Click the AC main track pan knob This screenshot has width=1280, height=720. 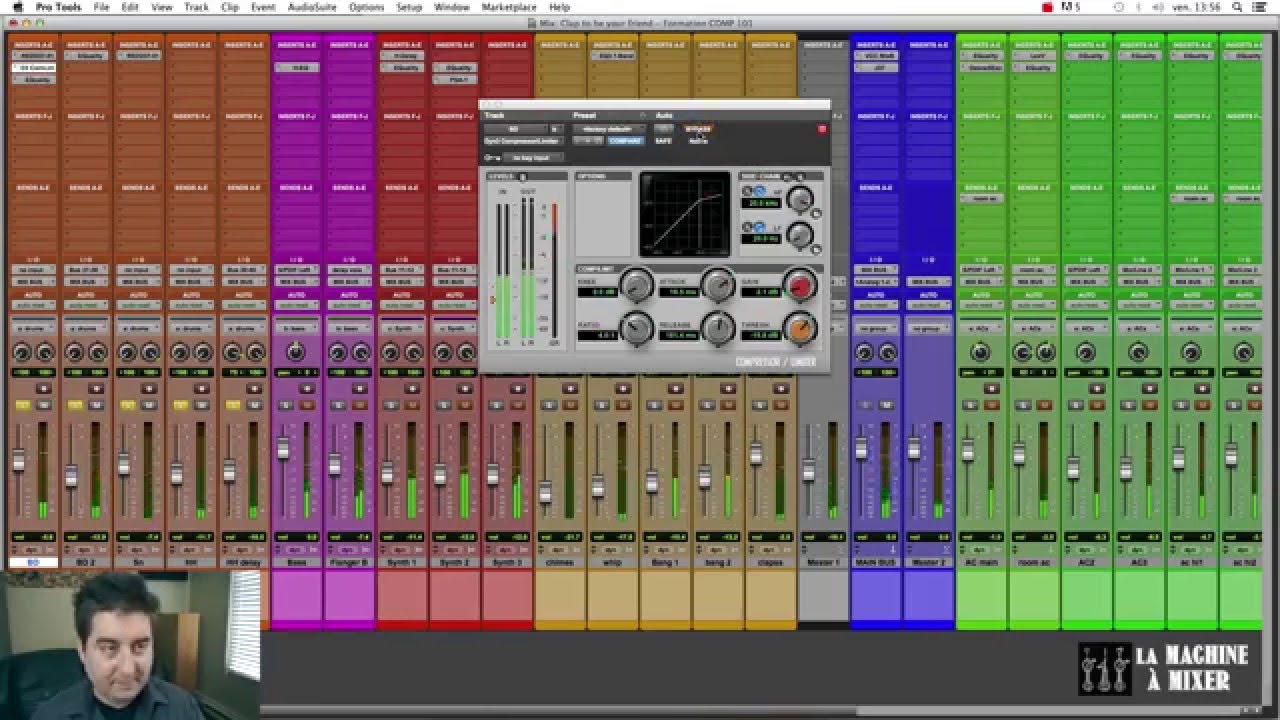coord(980,352)
